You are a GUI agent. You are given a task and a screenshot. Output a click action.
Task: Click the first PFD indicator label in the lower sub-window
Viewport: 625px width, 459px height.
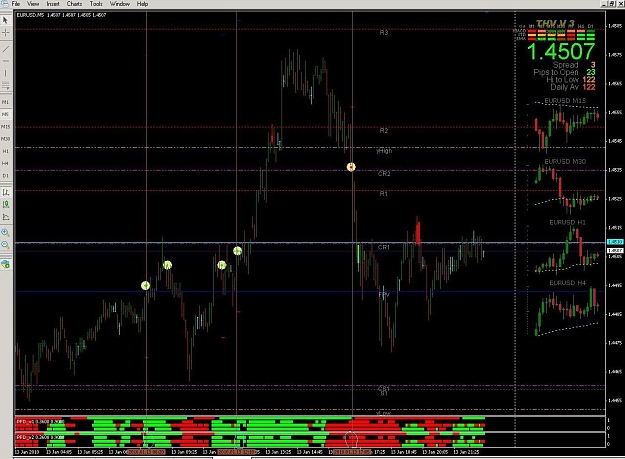[39, 421]
